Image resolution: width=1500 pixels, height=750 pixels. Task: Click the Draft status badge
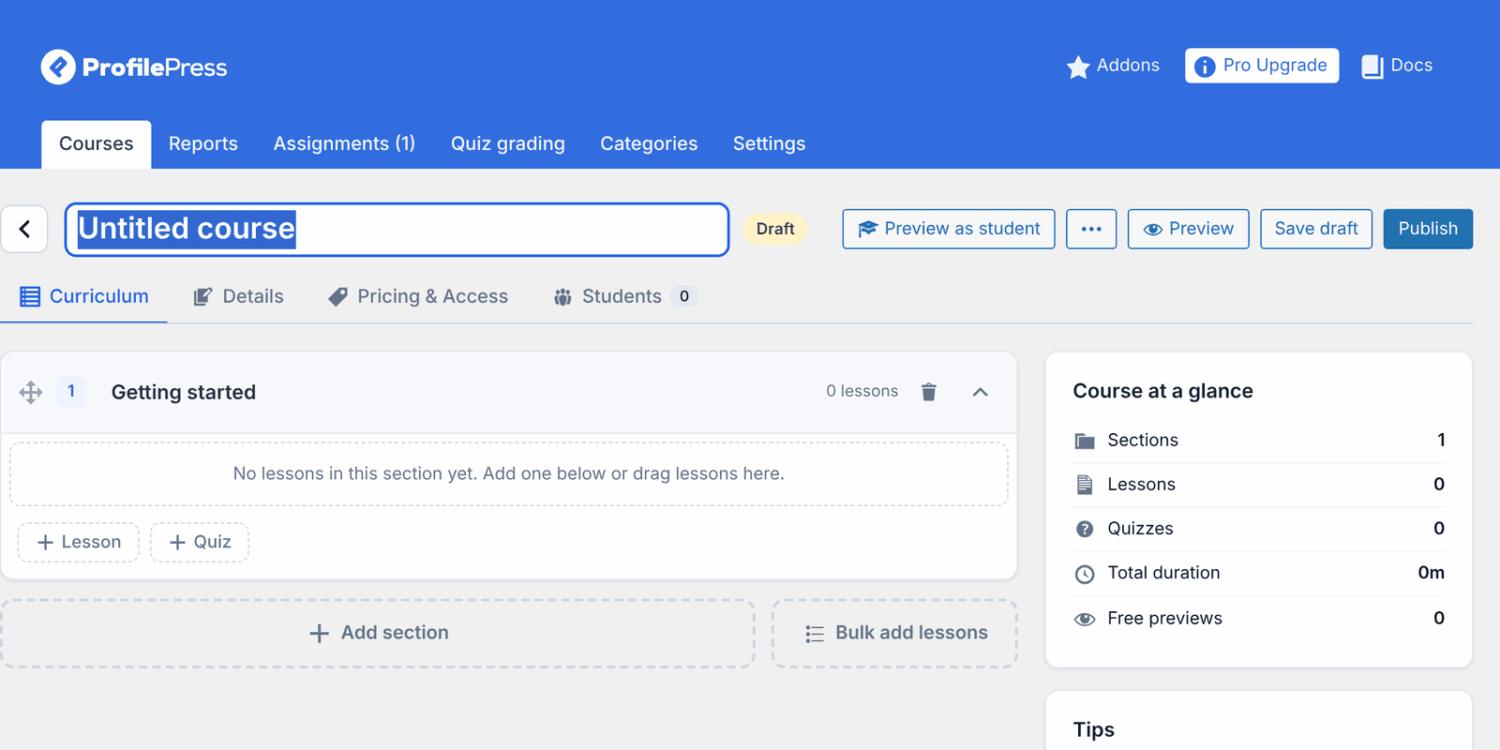[x=775, y=229]
